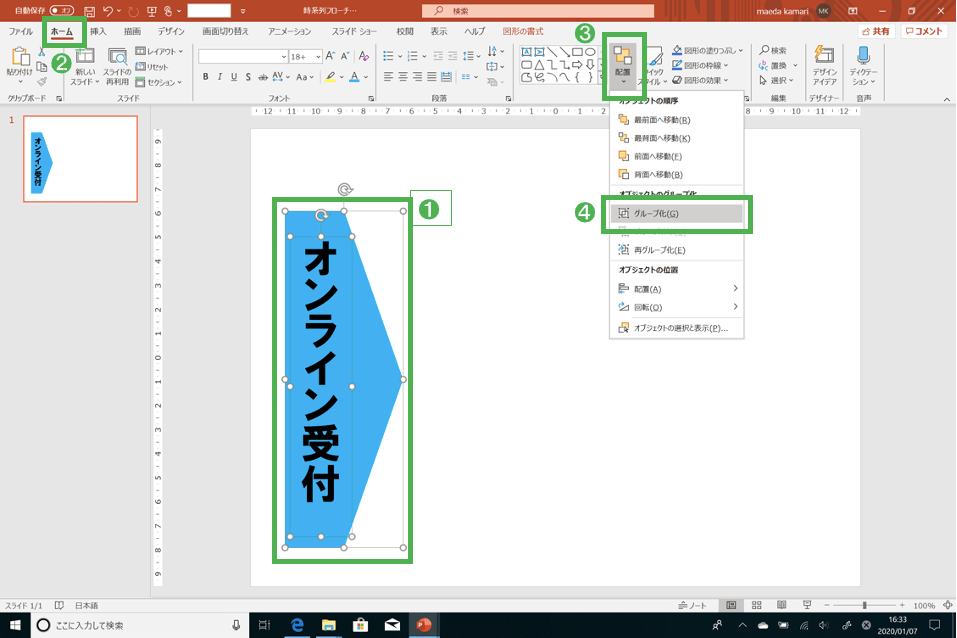Viewport: 957px width, 638px height.
Task: Expand the Layout (レイアウト) dropdown
Action: coord(159,51)
